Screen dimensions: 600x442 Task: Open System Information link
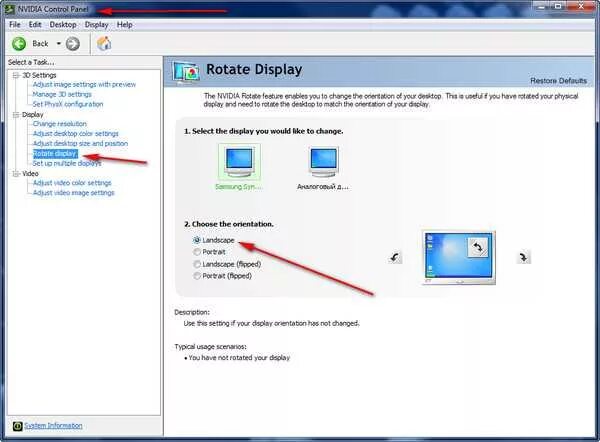coord(53,426)
